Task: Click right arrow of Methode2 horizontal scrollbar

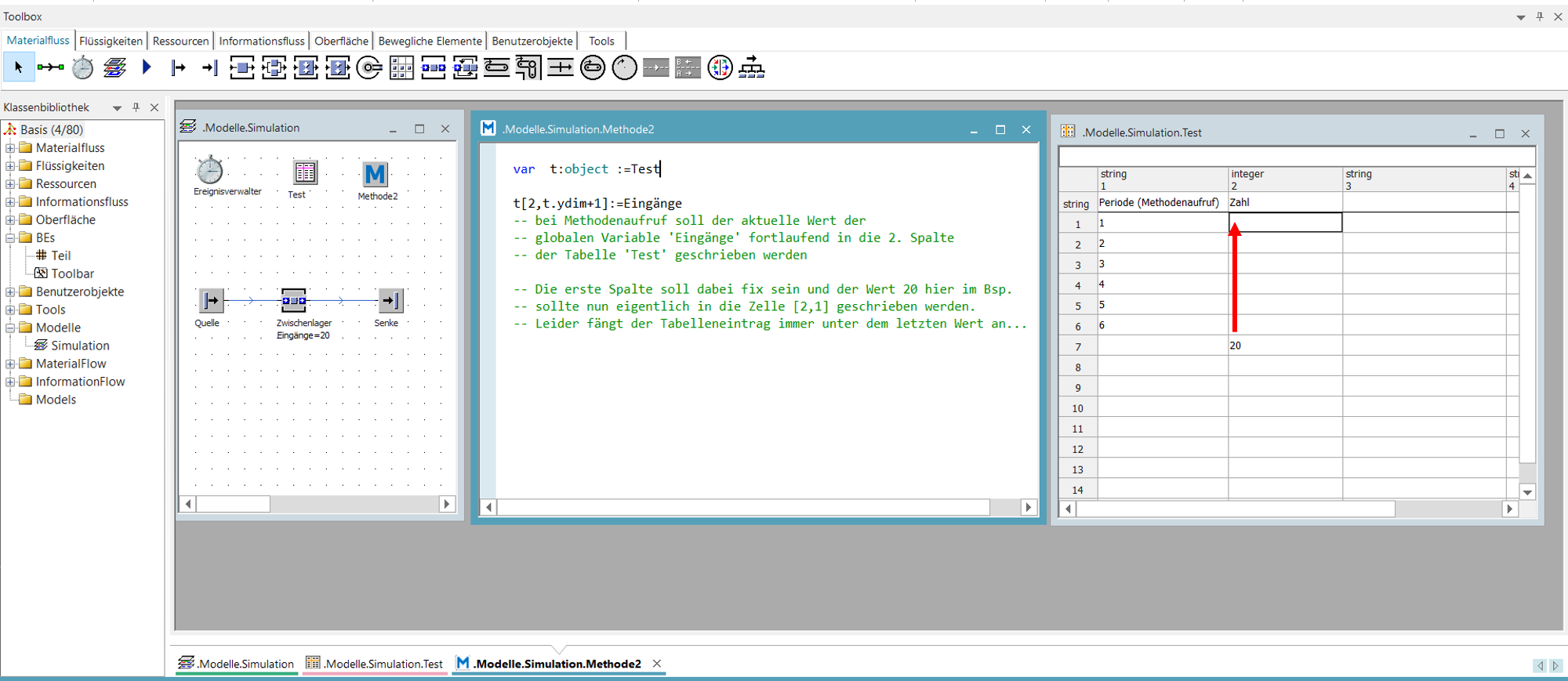Action: pyautogui.click(x=1029, y=507)
